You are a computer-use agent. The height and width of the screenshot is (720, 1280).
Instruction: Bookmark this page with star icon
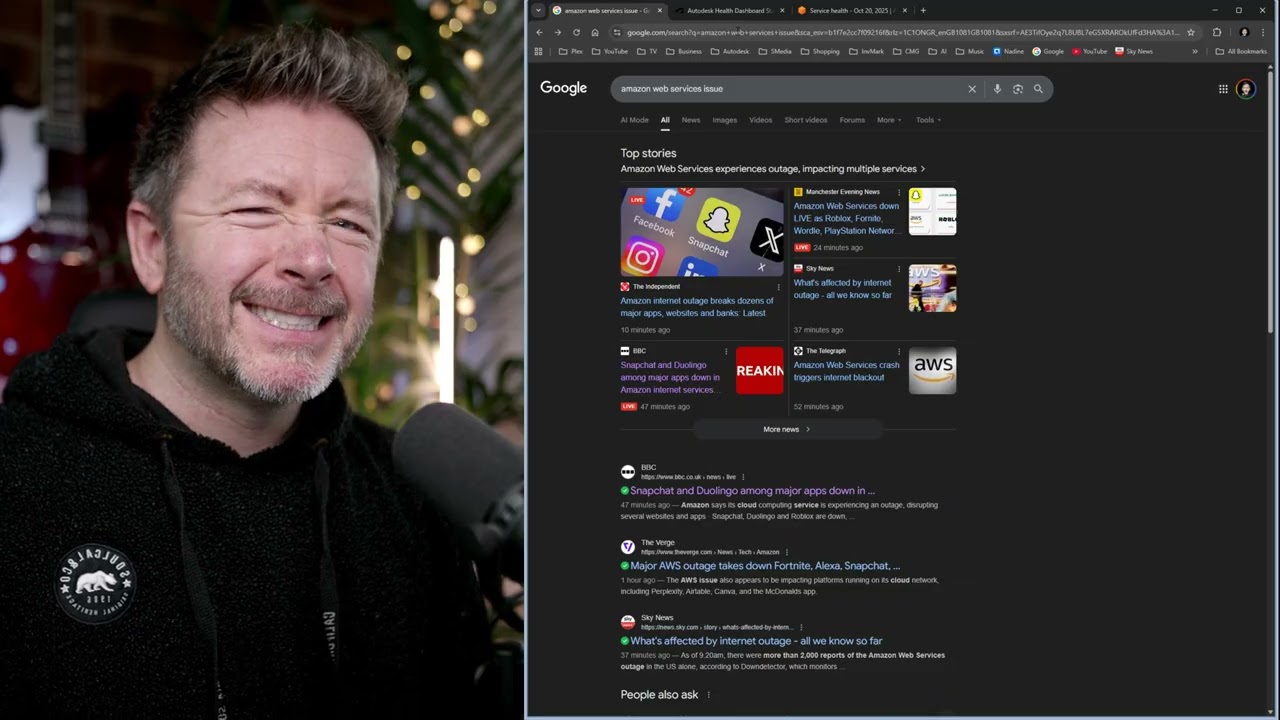point(1190,32)
